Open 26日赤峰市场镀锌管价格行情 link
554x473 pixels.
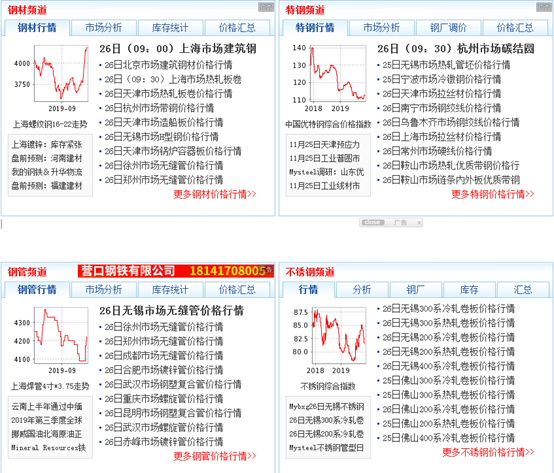[164, 442]
